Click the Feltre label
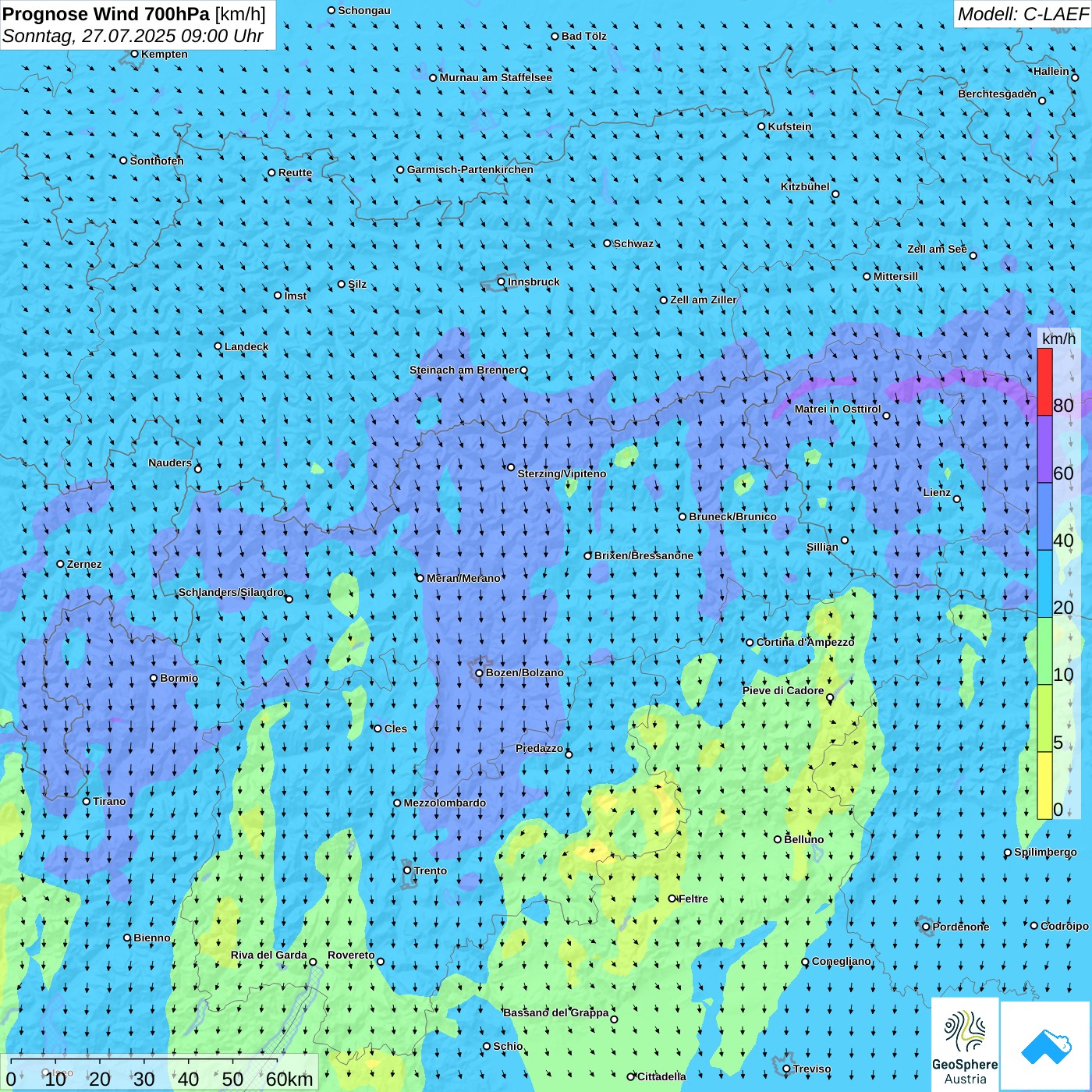Viewport: 1092px width, 1092px height. 693,899
